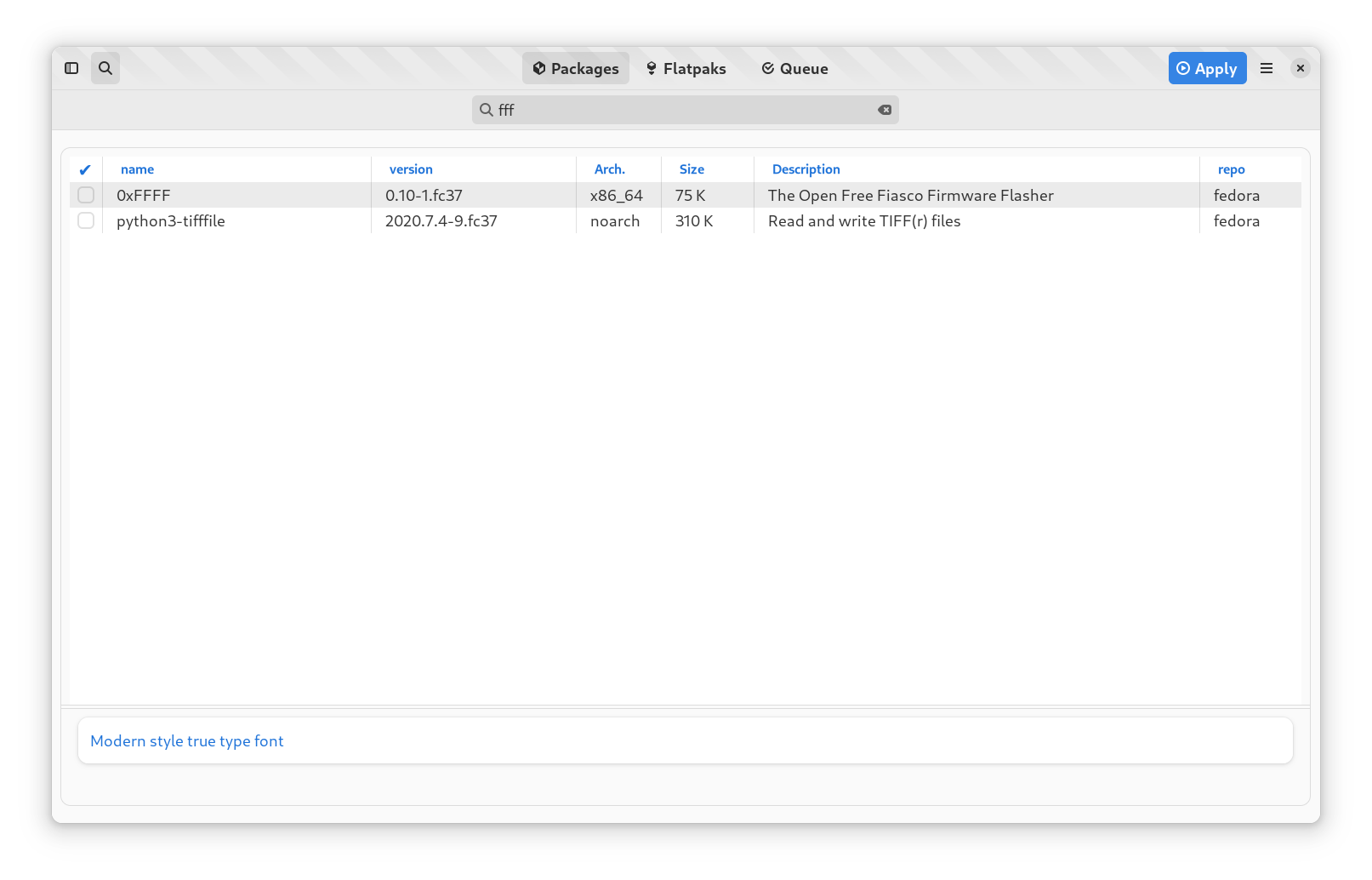Toggle the sidebar panel icon
1372x880 pixels.
(x=71, y=68)
